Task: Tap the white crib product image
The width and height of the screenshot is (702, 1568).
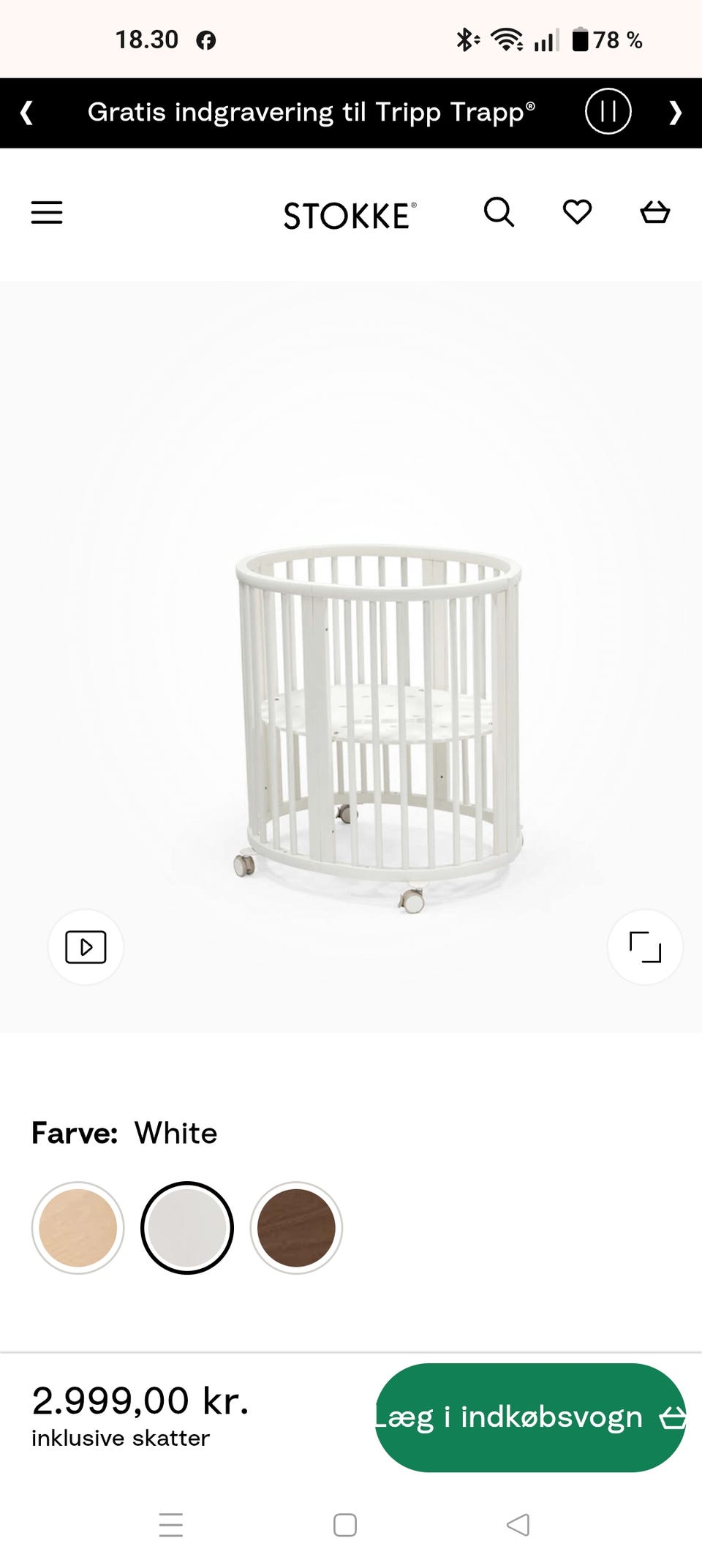Action: (x=378, y=728)
